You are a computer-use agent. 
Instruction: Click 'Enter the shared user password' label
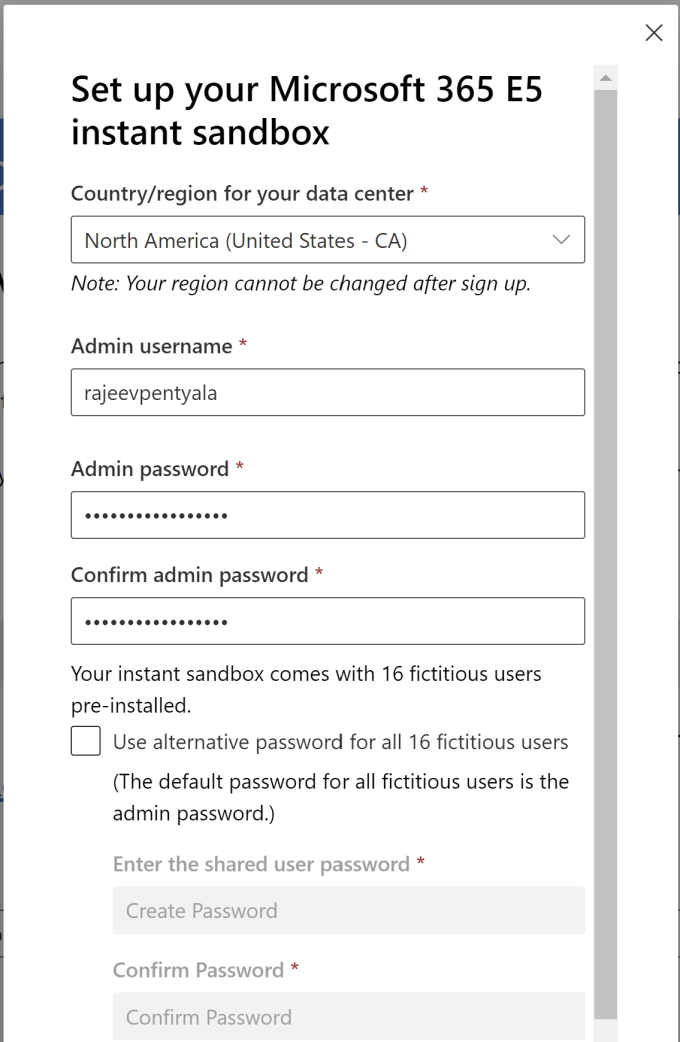261,864
